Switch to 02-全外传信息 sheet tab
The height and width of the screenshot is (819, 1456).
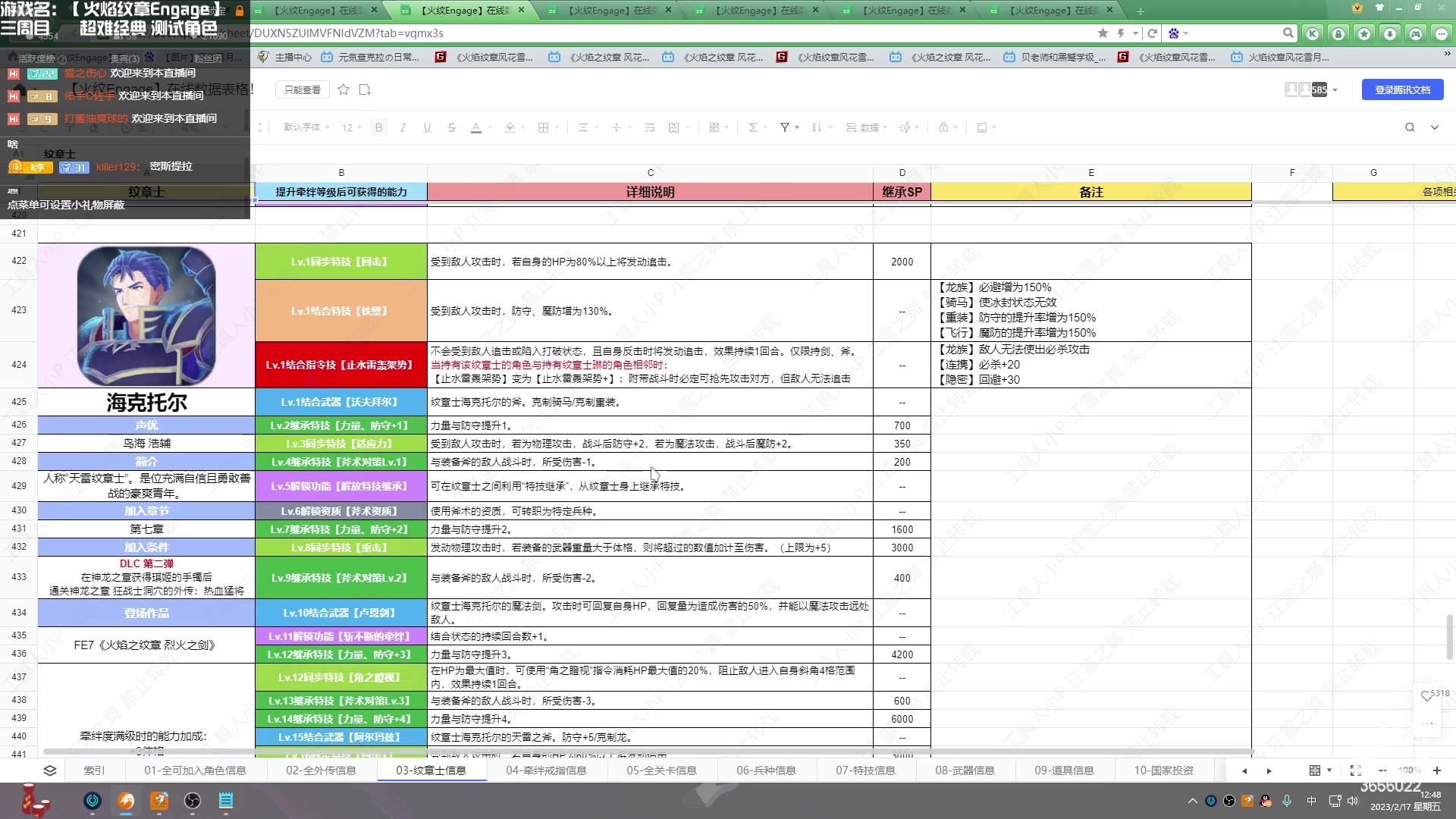click(321, 770)
